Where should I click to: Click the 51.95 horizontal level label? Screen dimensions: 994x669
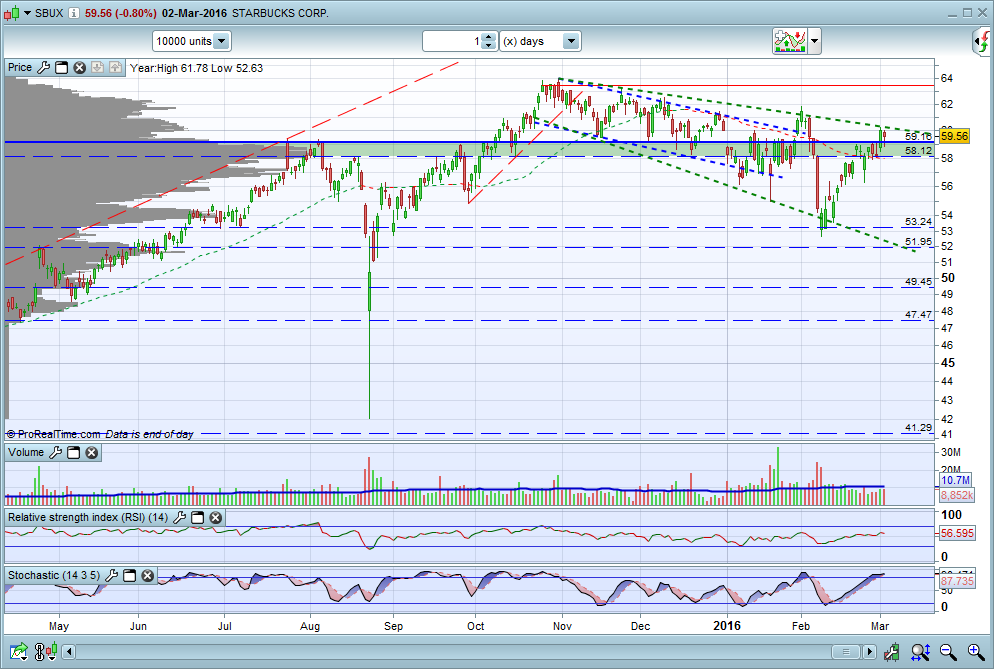tap(918, 242)
